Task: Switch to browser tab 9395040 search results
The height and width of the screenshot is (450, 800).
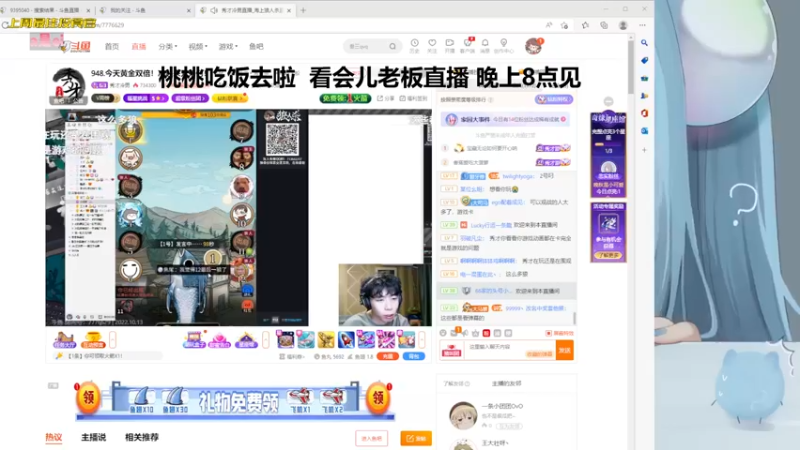Action: 46,10
